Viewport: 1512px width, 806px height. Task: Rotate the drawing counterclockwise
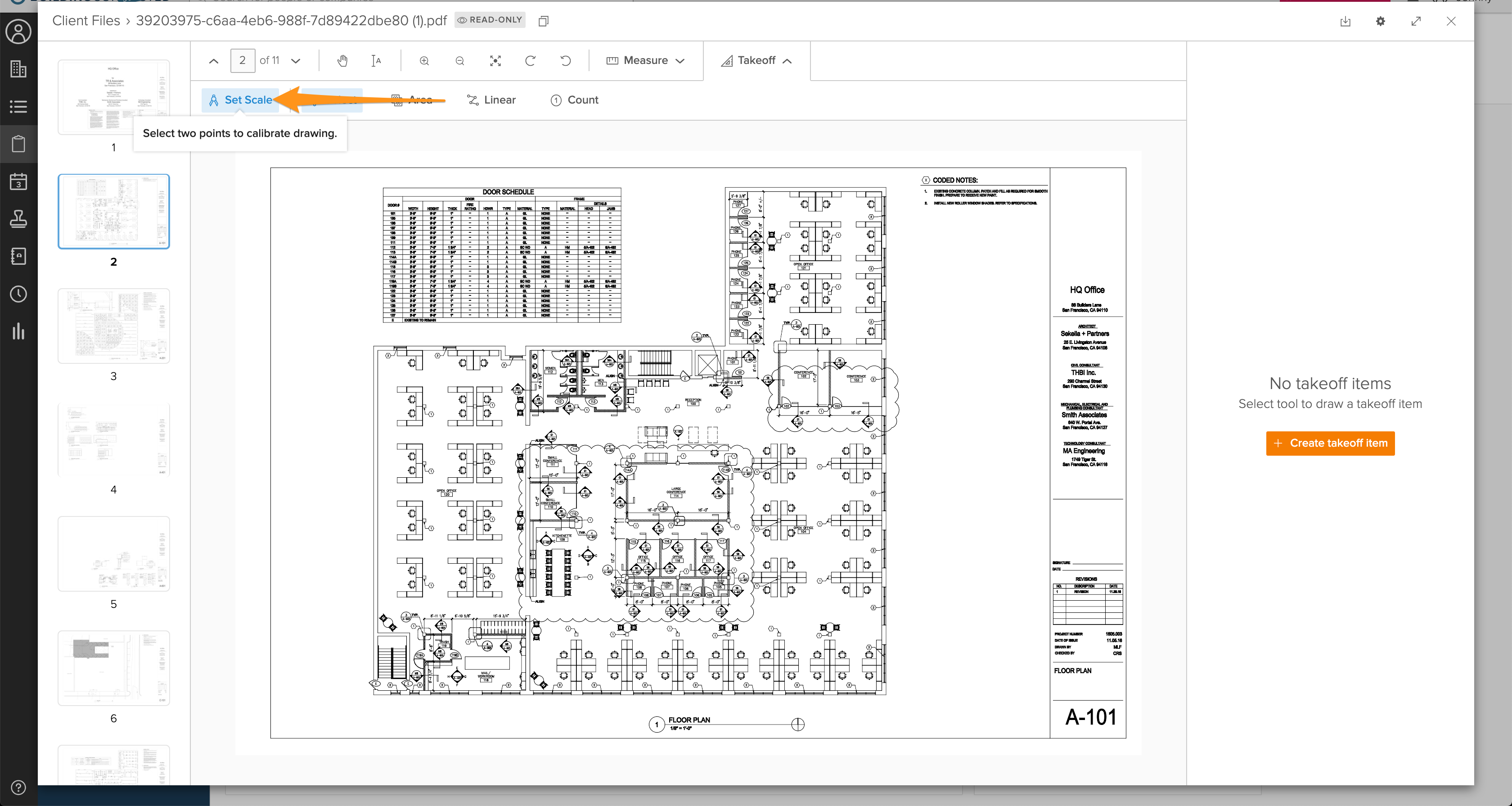pos(565,60)
